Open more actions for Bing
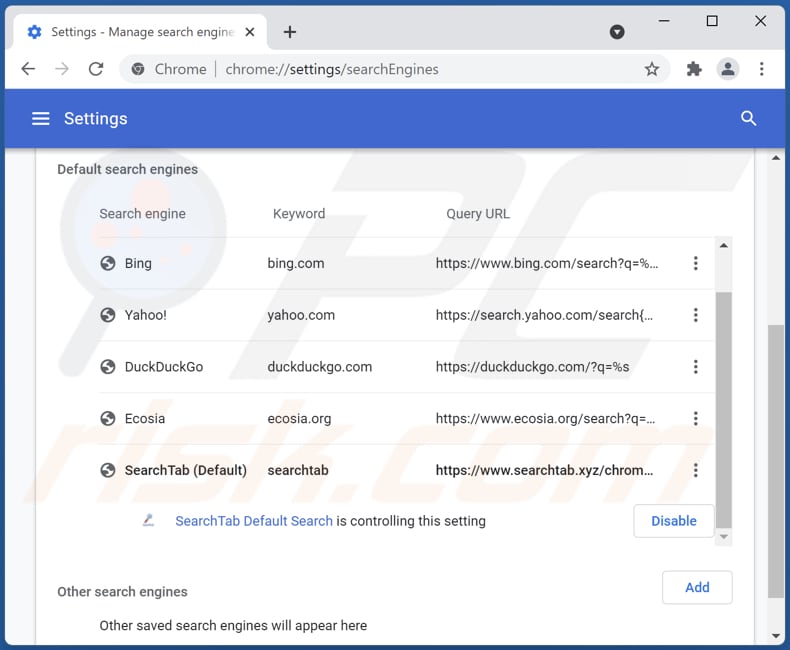790x650 pixels. (695, 263)
